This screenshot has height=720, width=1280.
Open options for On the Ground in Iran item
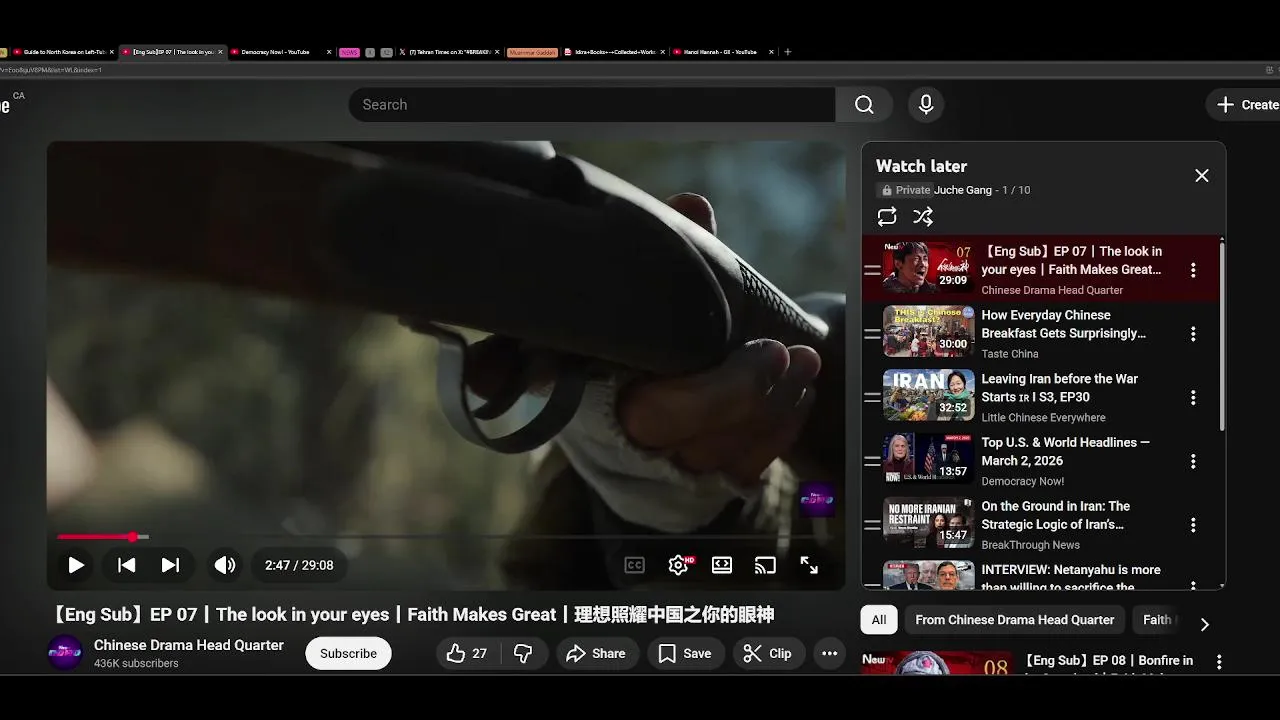point(1193,525)
